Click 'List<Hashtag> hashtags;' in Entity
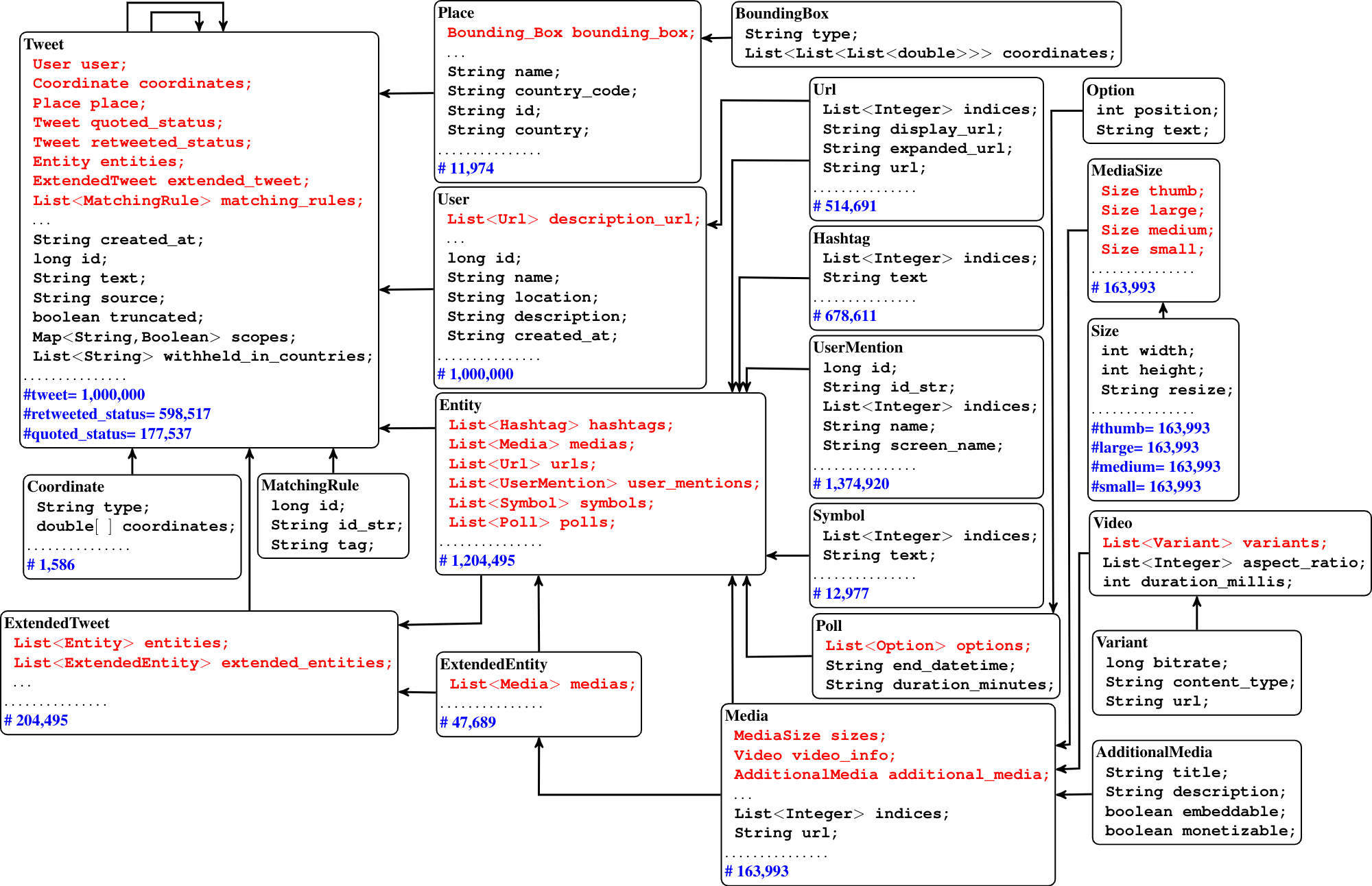Screen dimensions: 1372x886 pyautogui.click(x=560, y=425)
